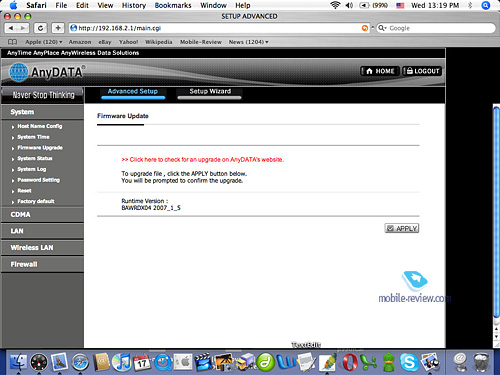500x375 pixels.
Task: Open the yellow truck Transmit icon in the Dock
Action: [x=245, y=362]
